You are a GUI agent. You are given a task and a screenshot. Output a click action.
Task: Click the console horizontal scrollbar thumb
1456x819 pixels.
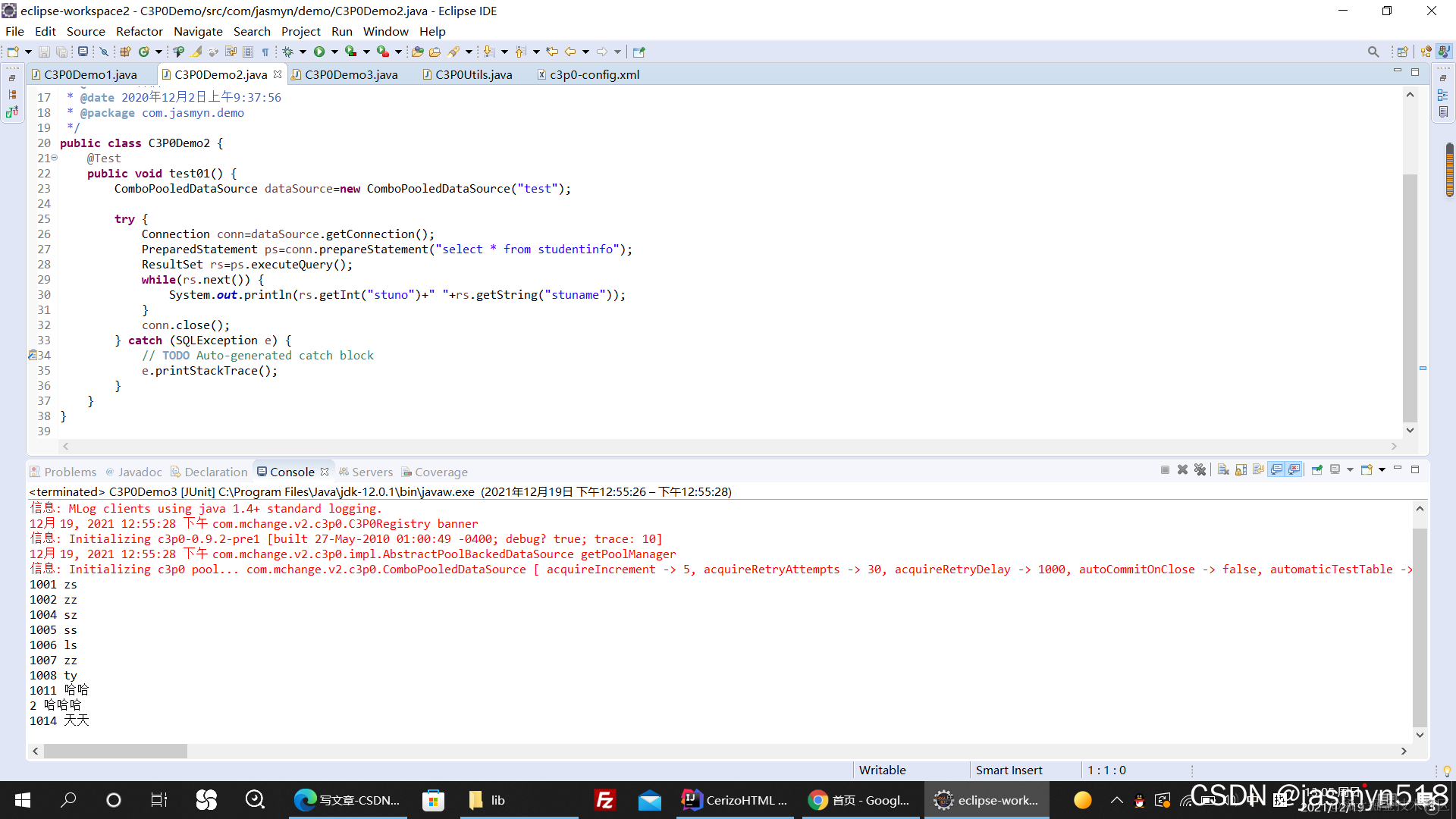coord(115,751)
